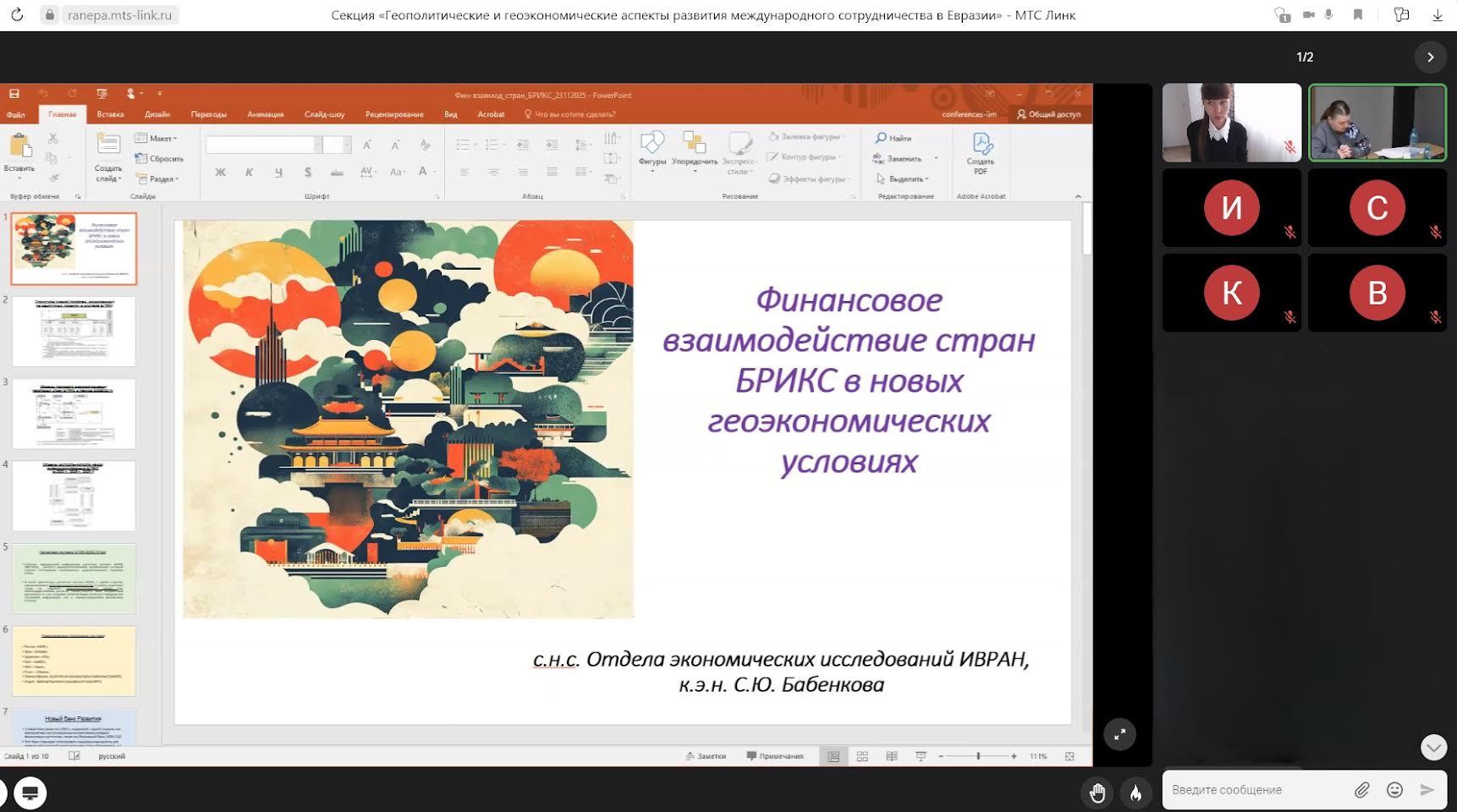Open the emoji picker in chat

click(1394, 790)
